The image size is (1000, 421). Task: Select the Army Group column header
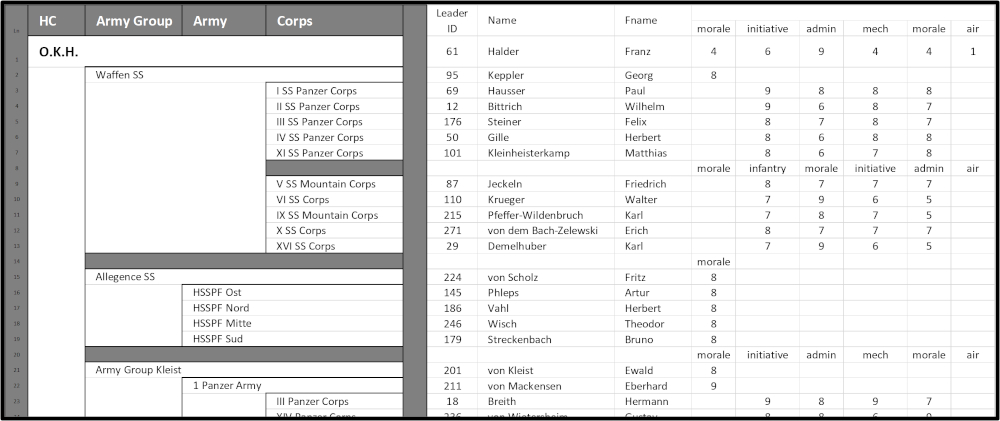click(x=134, y=21)
